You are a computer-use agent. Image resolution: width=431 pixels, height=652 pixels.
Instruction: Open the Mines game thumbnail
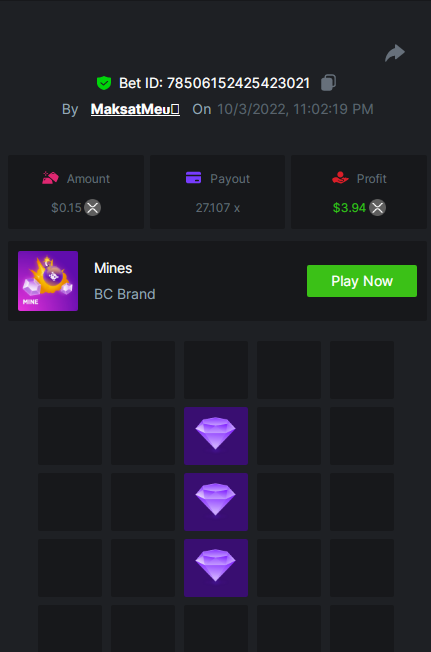click(x=48, y=281)
